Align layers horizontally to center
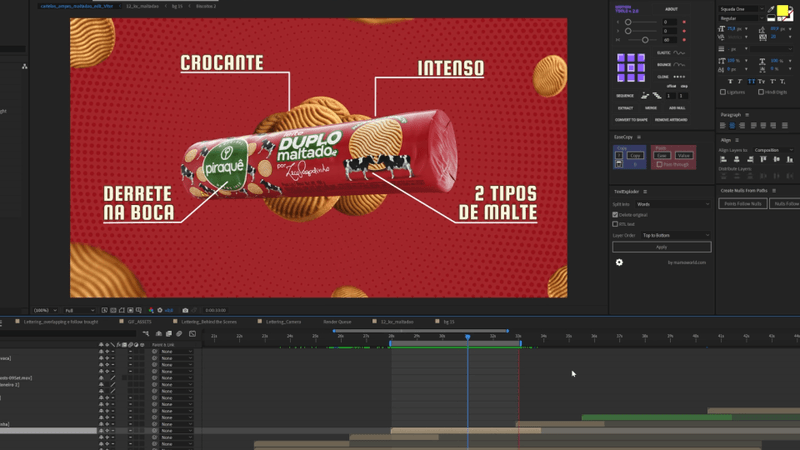The width and height of the screenshot is (800, 450). pos(736,160)
